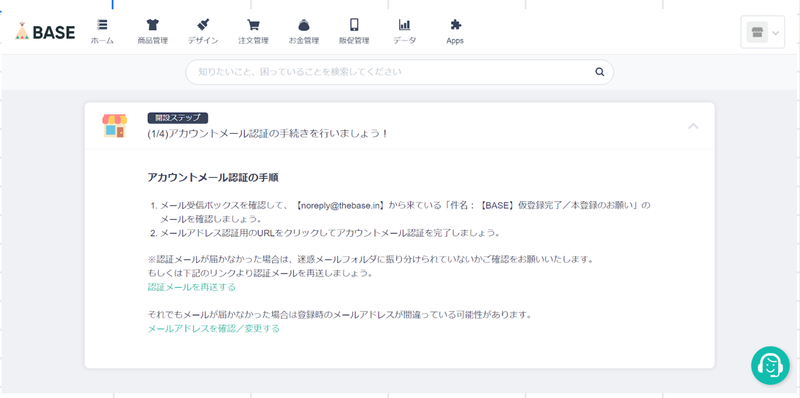Image resolution: width=800 pixels, height=398 pixels.
Task: Click メールアドレスを確認/変更する link
Action: pos(214,329)
